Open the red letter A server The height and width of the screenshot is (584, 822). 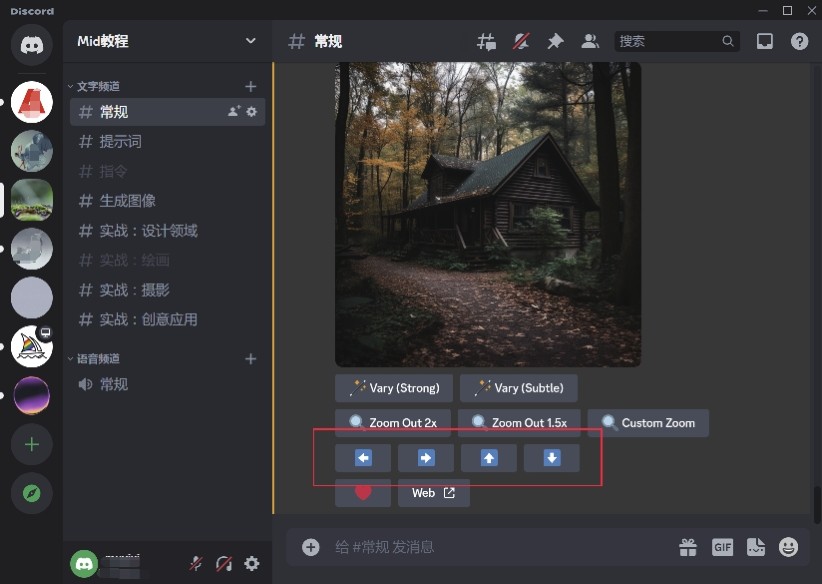pyautogui.click(x=31, y=102)
